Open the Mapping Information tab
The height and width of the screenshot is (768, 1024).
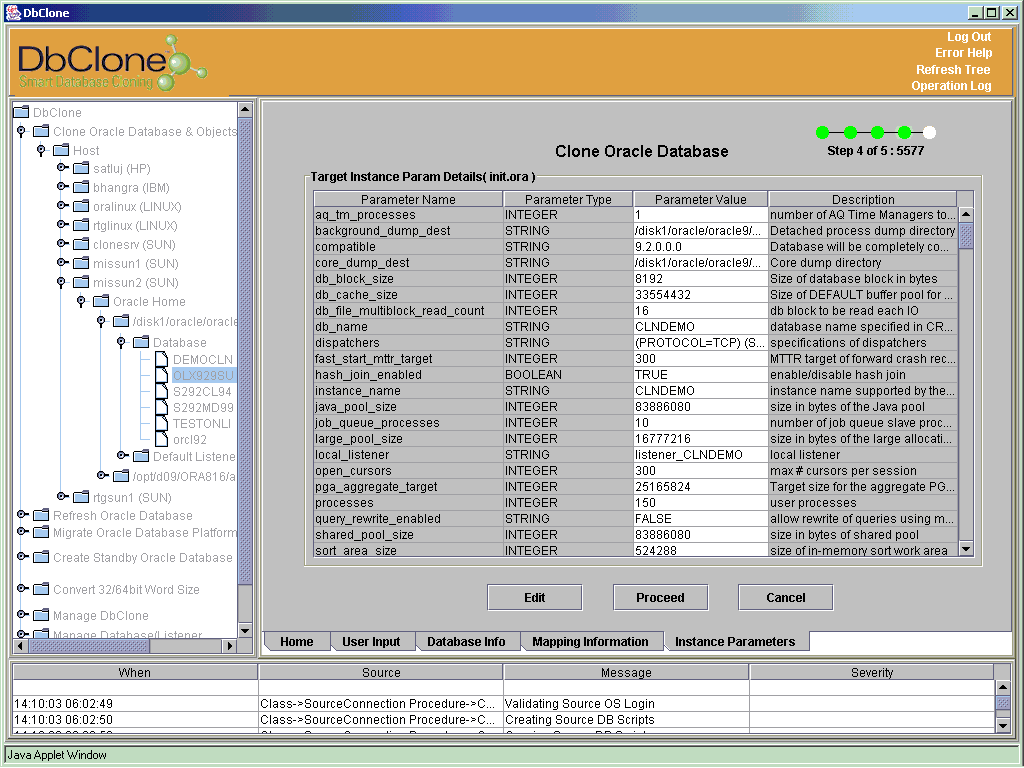590,642
